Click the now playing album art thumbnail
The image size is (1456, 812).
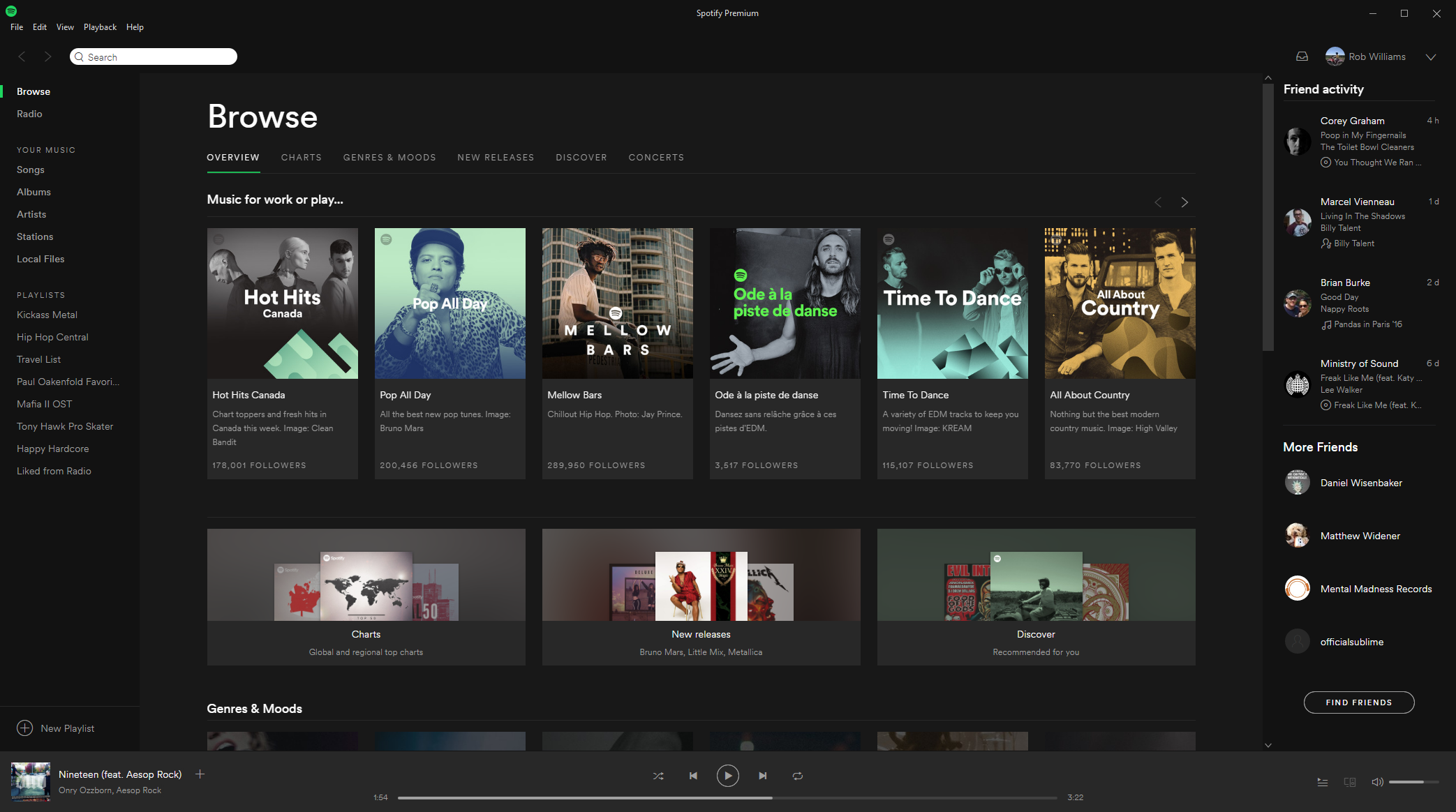pyautogui.click(x=31, y=781)
